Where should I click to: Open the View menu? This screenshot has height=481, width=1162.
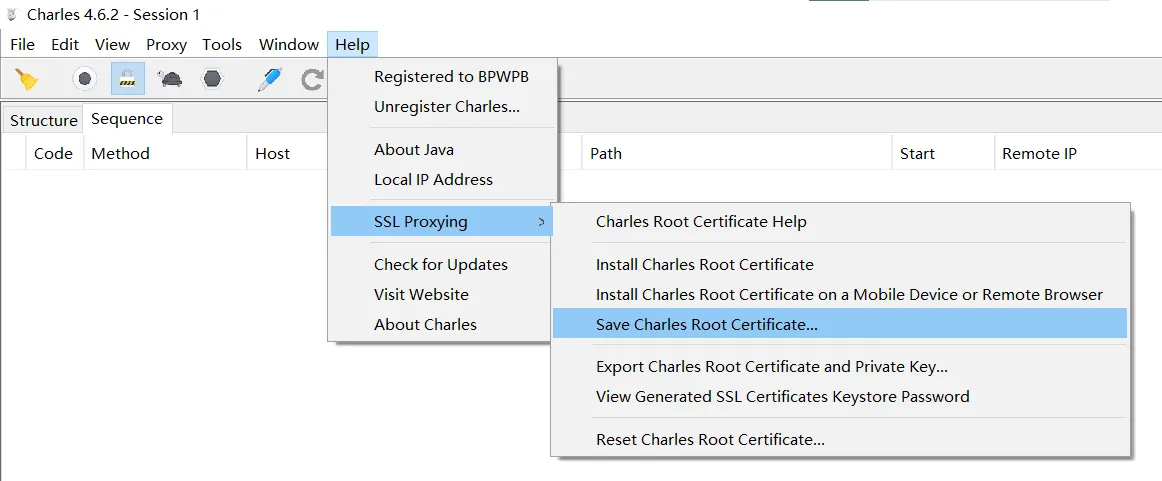click(113, 44)
